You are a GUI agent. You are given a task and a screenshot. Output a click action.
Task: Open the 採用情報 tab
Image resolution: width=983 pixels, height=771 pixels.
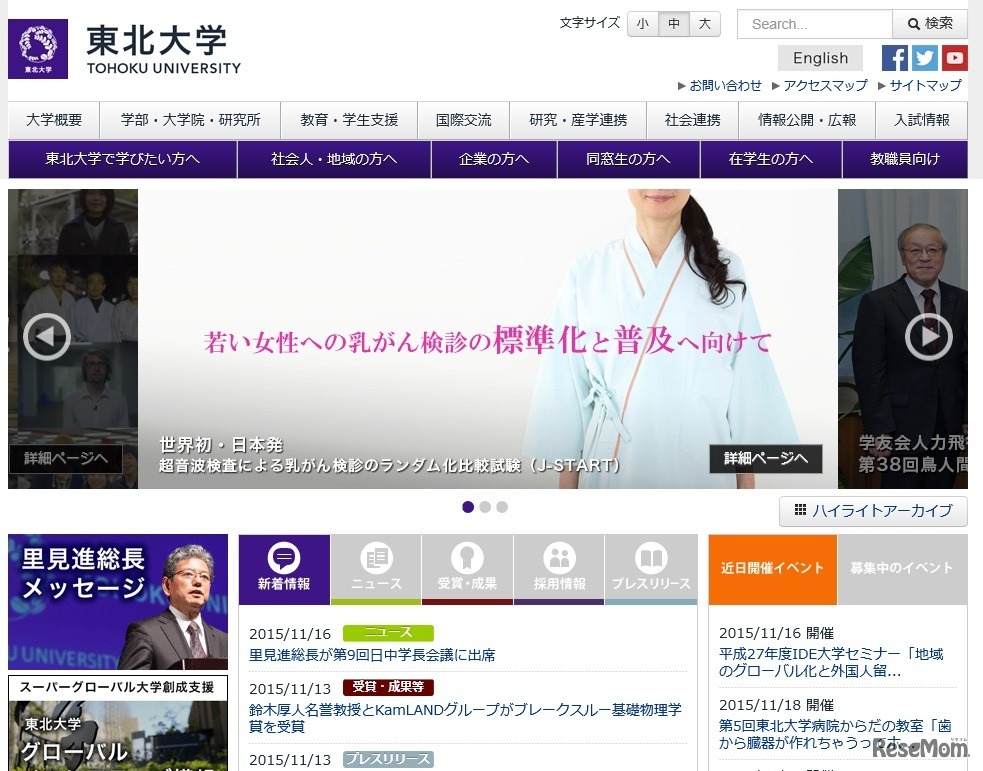pyautogui.click(x=559, y=568)
